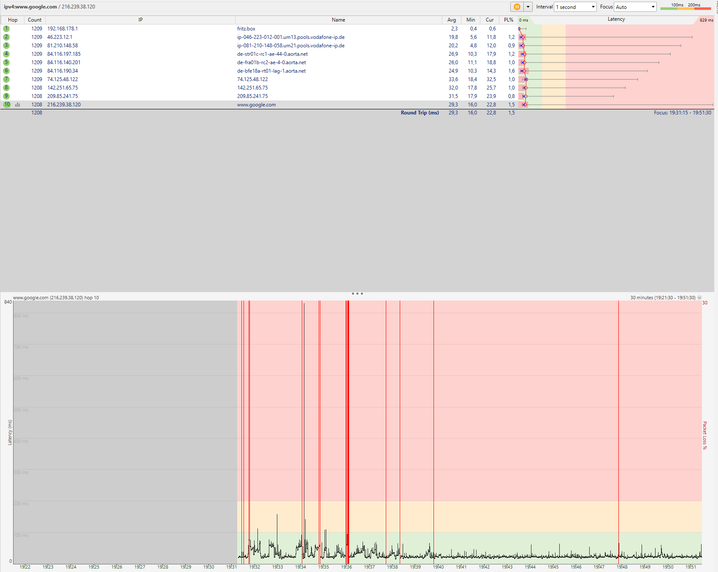Sort by the Name column header
Image resolution: width=718 pixels, height=572 pixels.
click(x=338, y=20)
